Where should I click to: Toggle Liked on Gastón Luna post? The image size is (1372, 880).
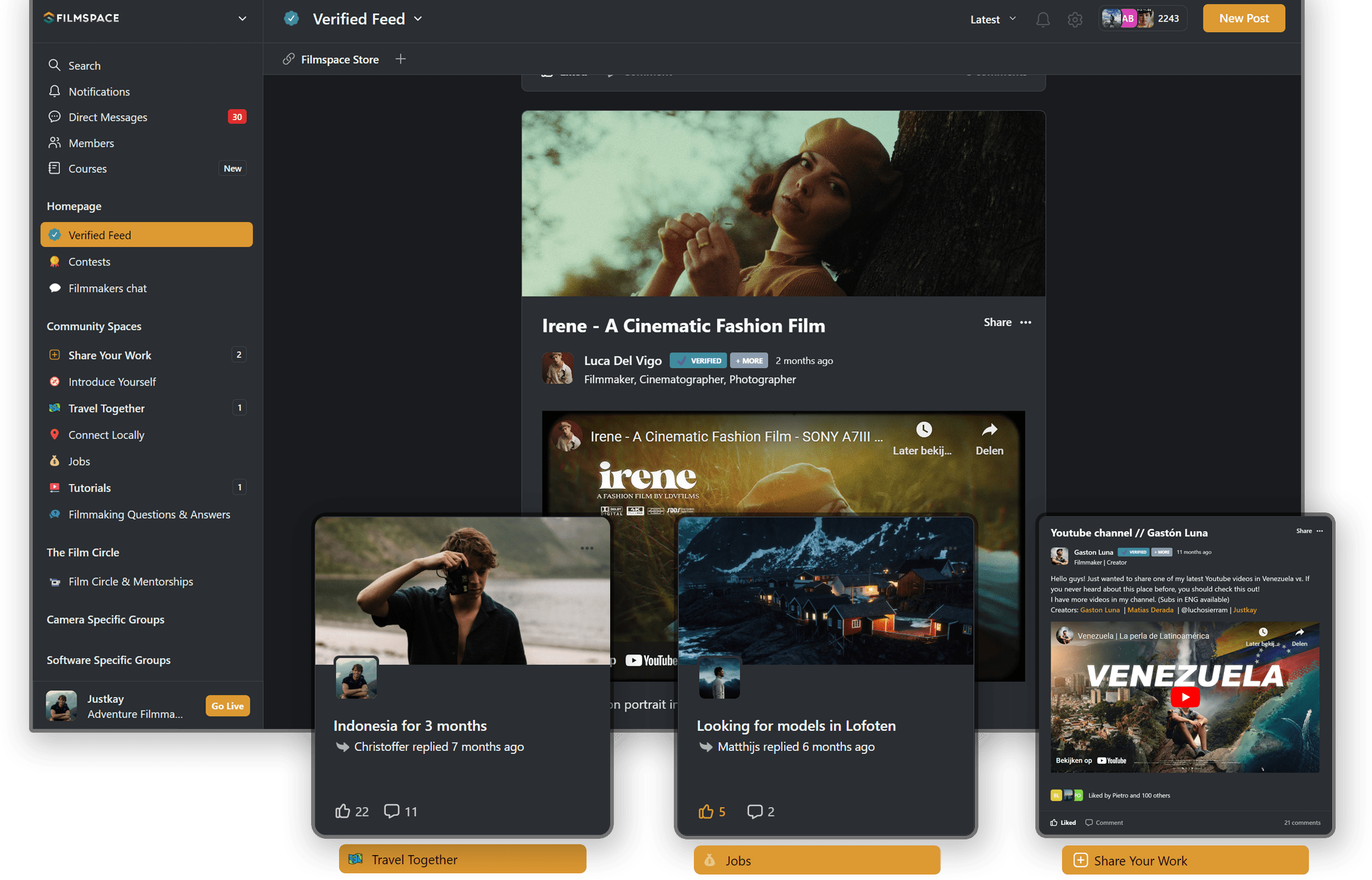1063,822
